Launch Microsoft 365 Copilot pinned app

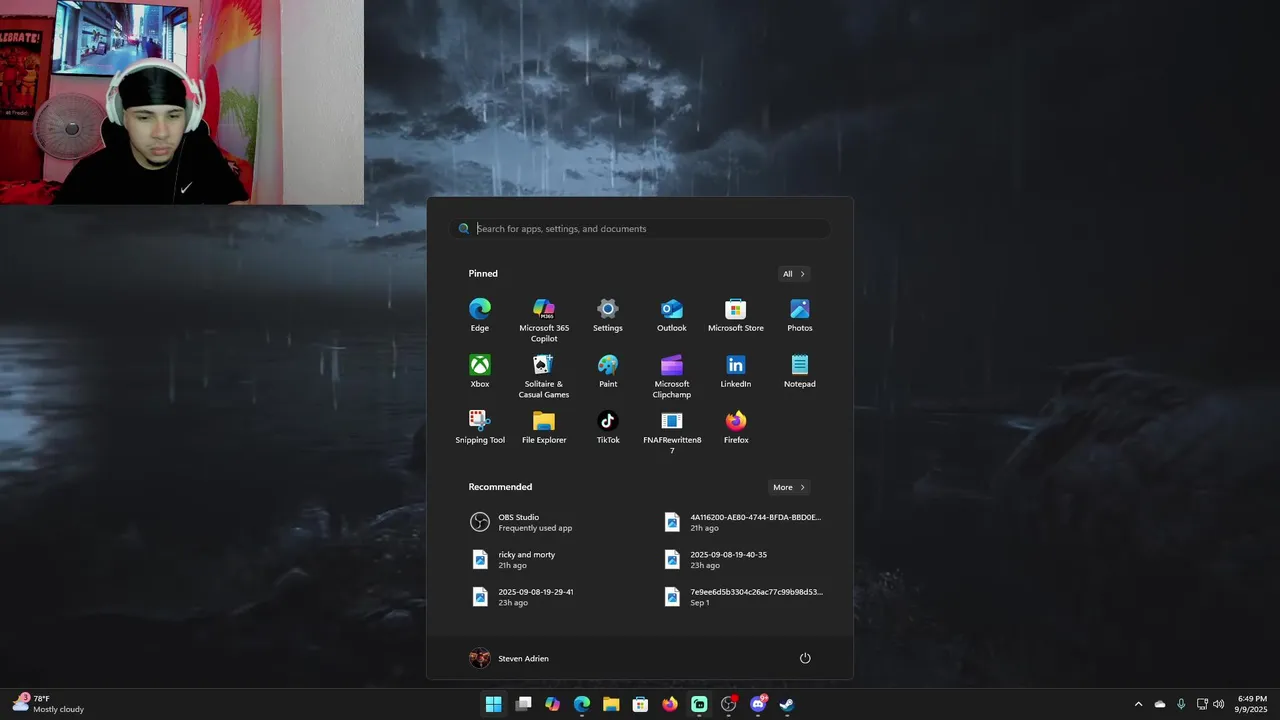544,320
